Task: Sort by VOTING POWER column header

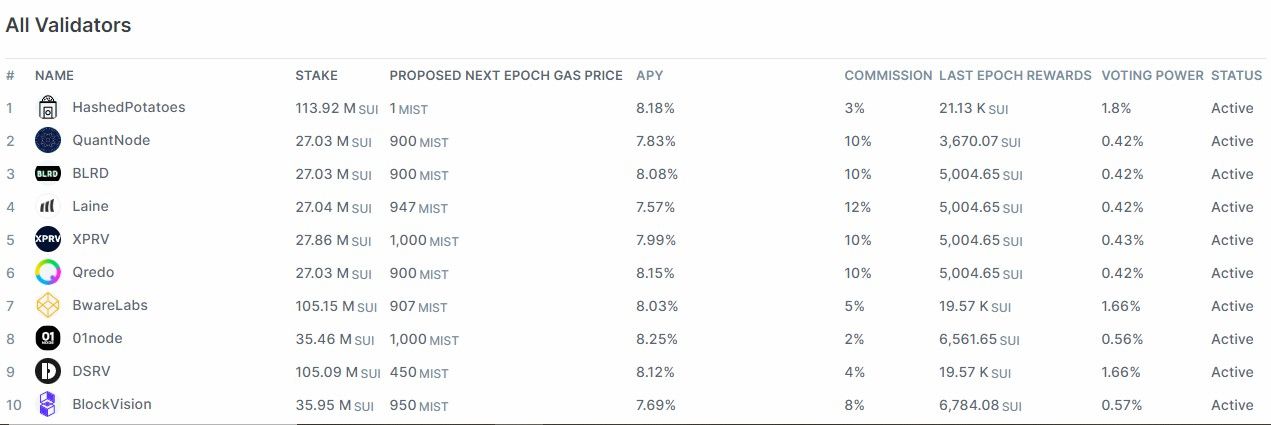Action: click(1152, 76)
